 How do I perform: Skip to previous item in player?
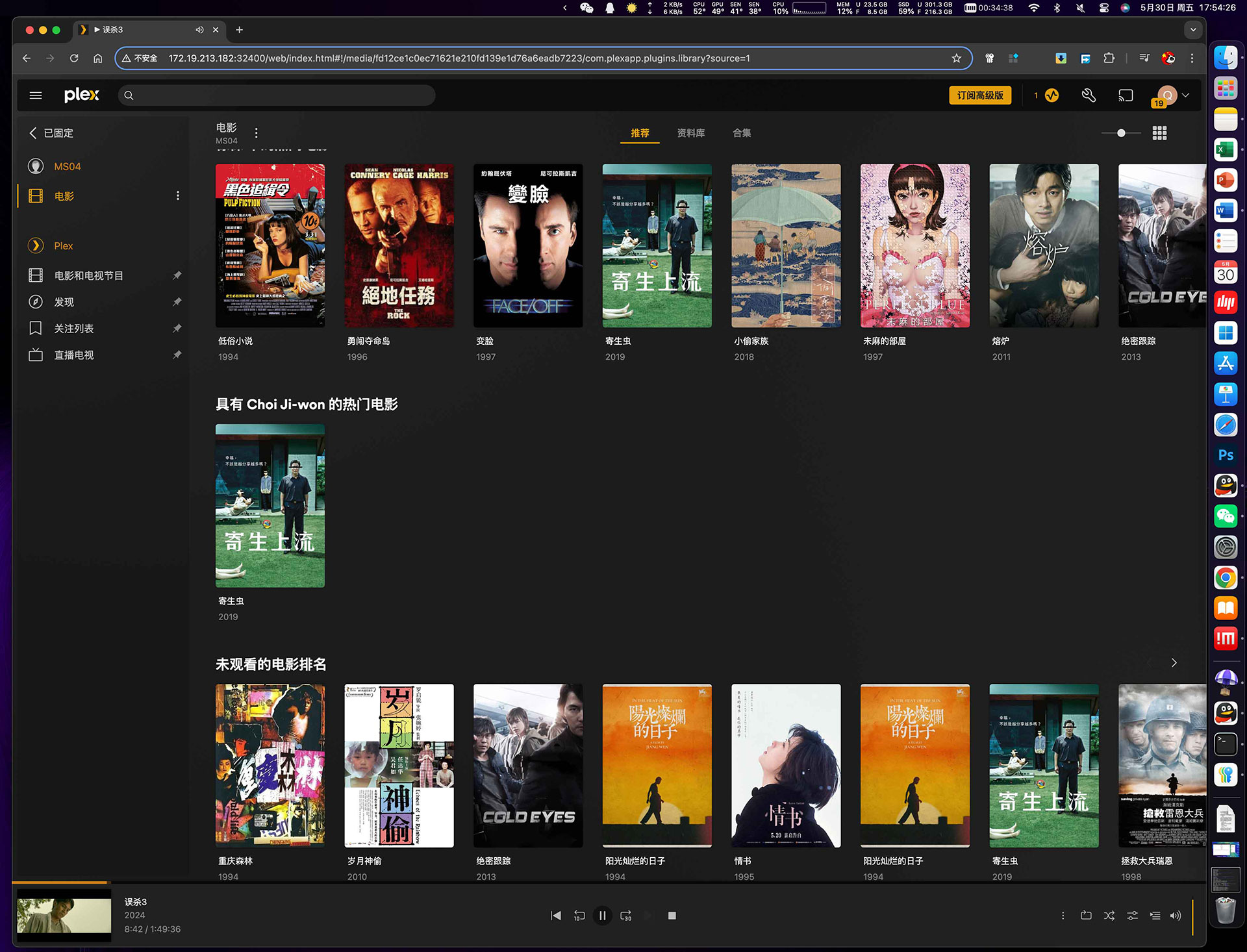[555, 916]
